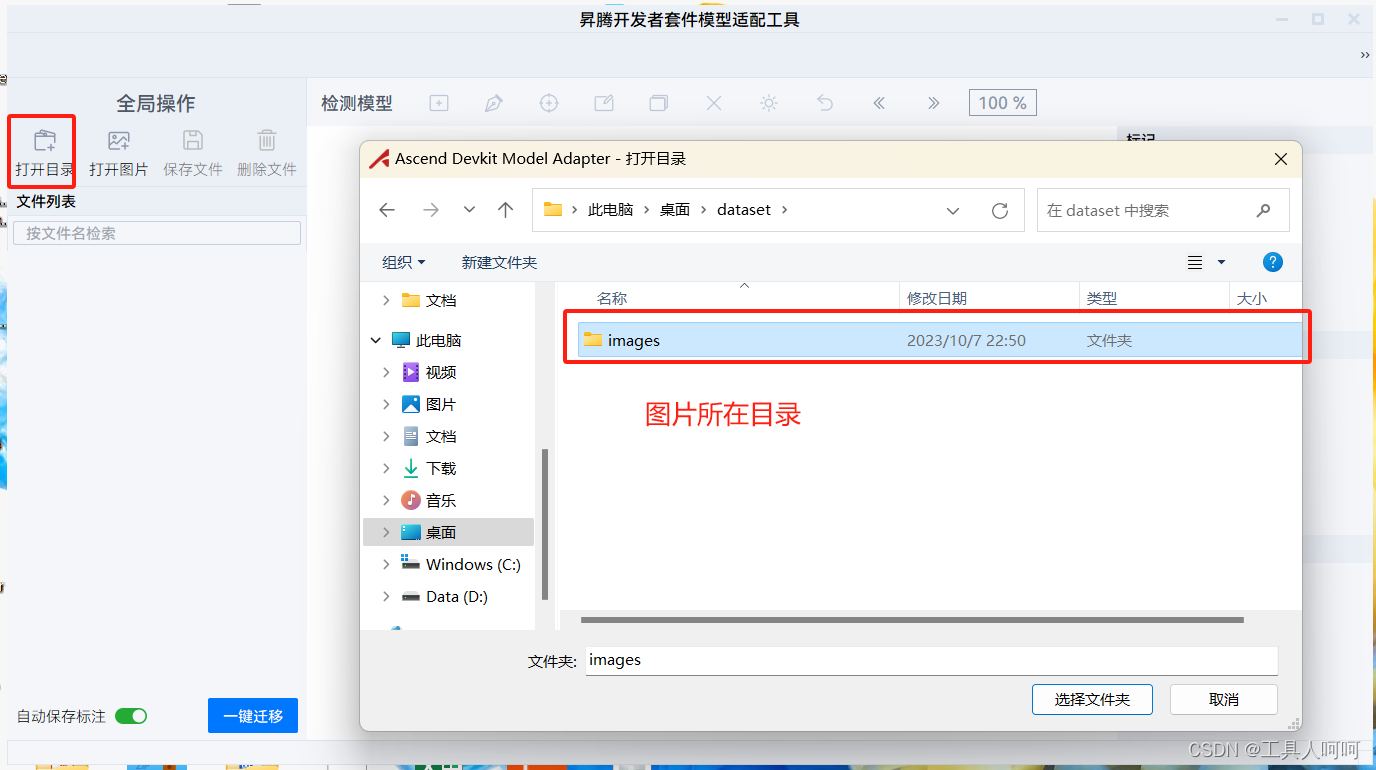Click the undo arrow icon in toolbar

[825, 103]
